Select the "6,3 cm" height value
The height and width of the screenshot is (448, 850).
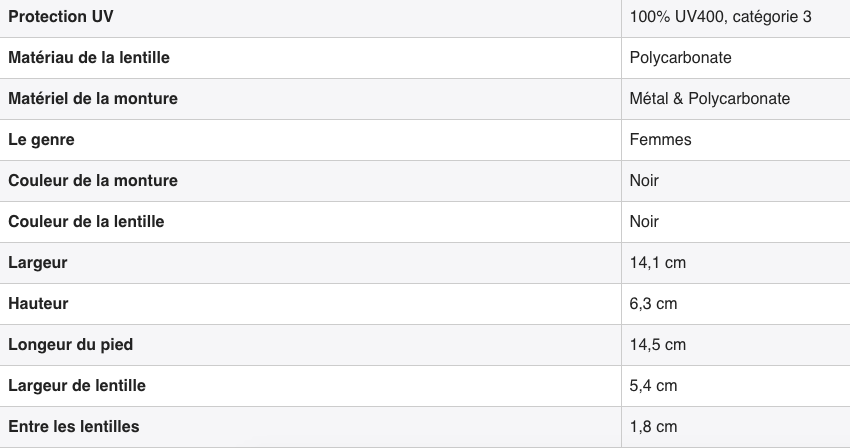pos(653,304)
